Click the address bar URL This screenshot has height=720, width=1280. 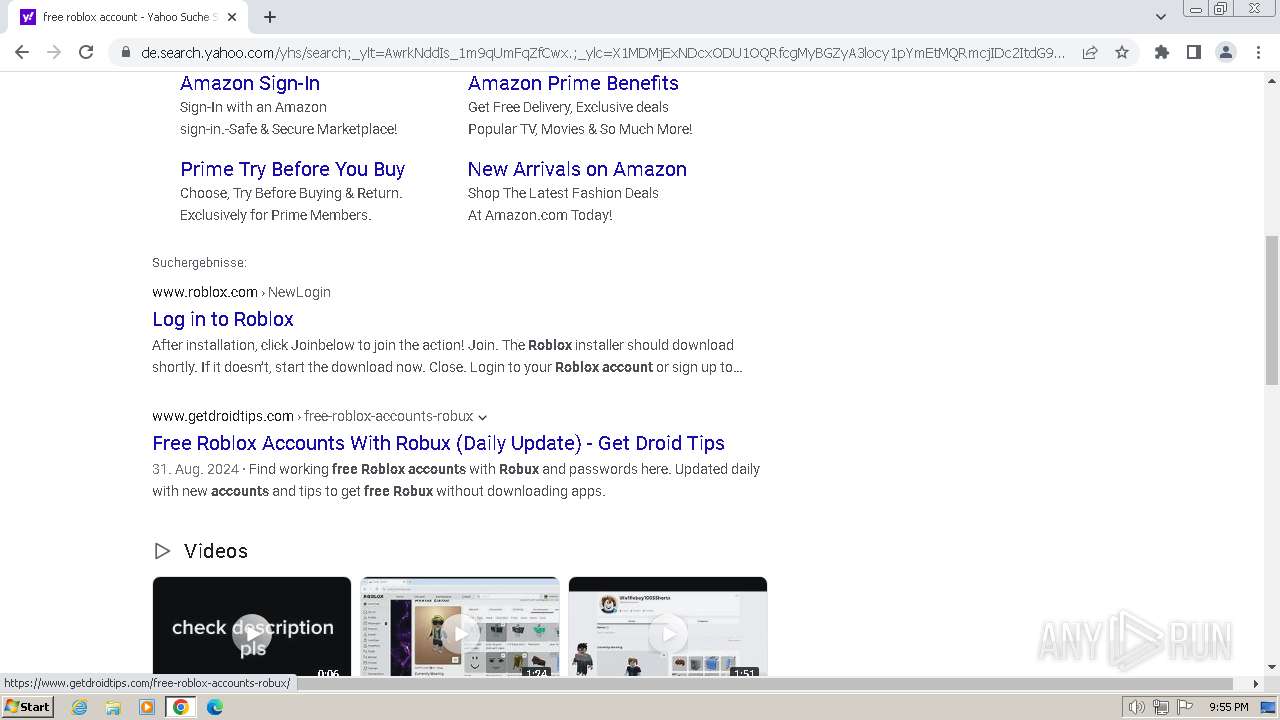pyautogui.click(x=603, y=53)
